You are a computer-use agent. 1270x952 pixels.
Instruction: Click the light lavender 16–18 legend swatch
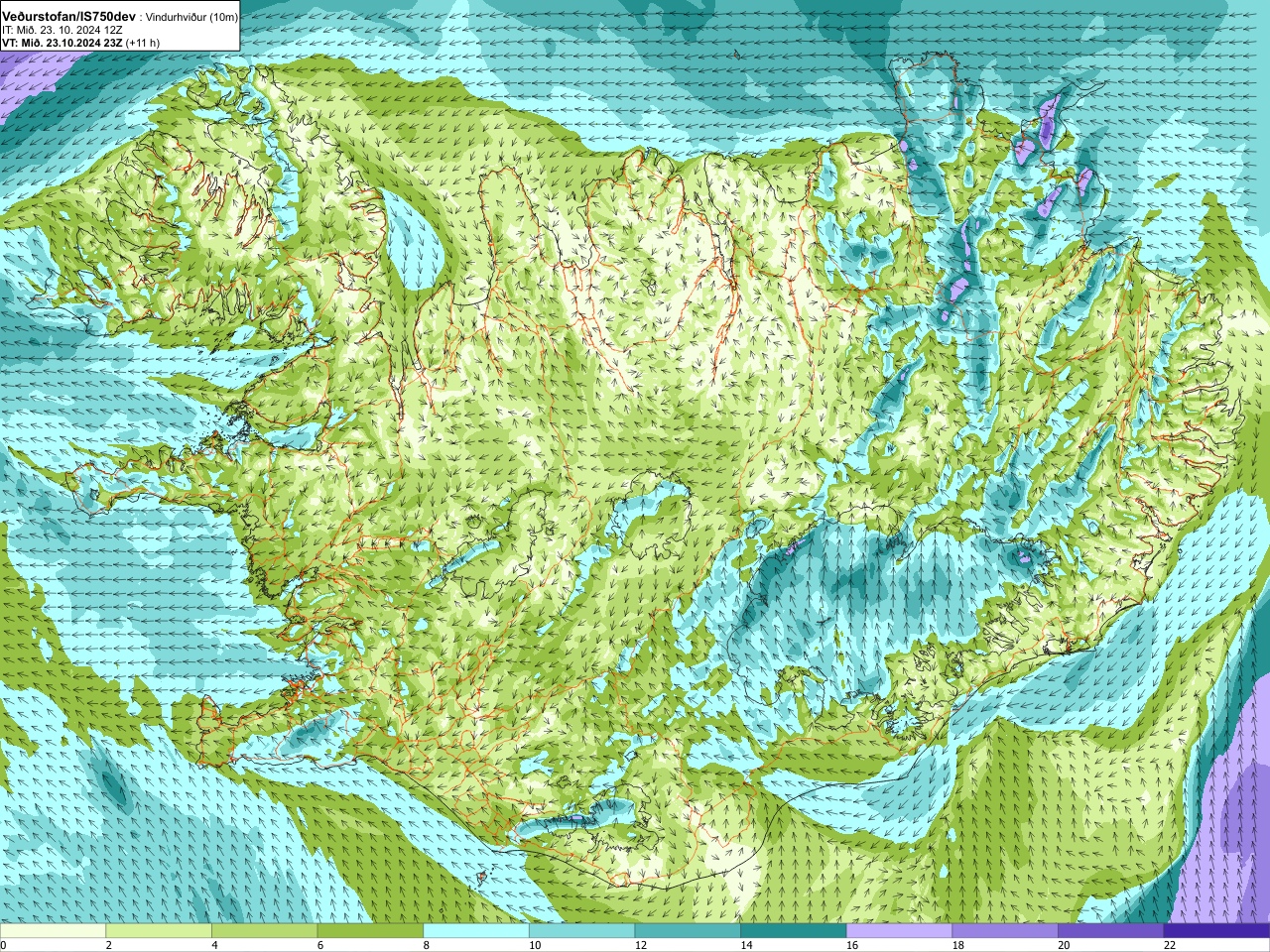coord(899,931)
